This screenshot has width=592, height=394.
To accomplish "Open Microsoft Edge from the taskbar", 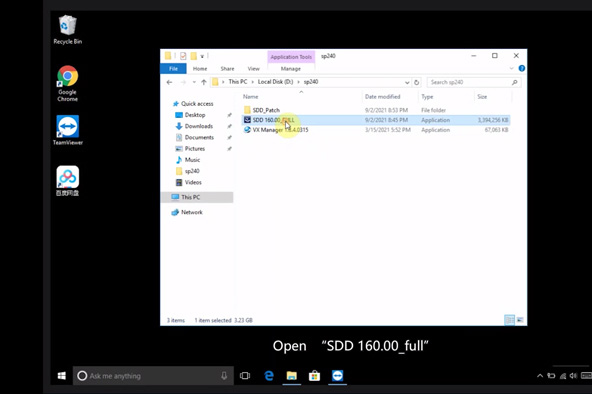I will (269, 376).
